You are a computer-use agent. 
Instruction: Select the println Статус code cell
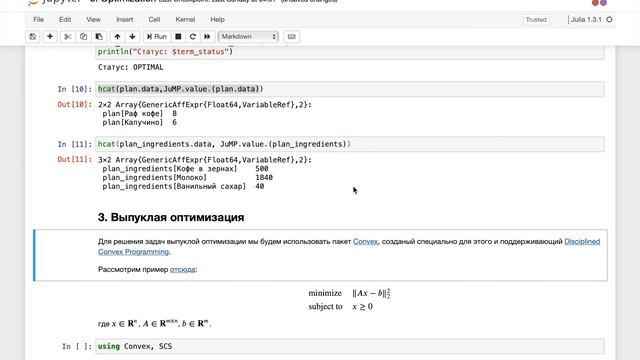(x=350, y=52)
